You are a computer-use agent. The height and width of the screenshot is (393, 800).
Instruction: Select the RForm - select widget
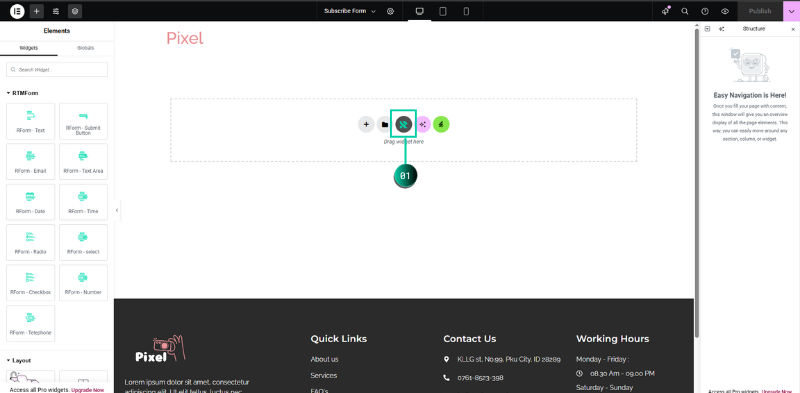click(x=83, y=242)
